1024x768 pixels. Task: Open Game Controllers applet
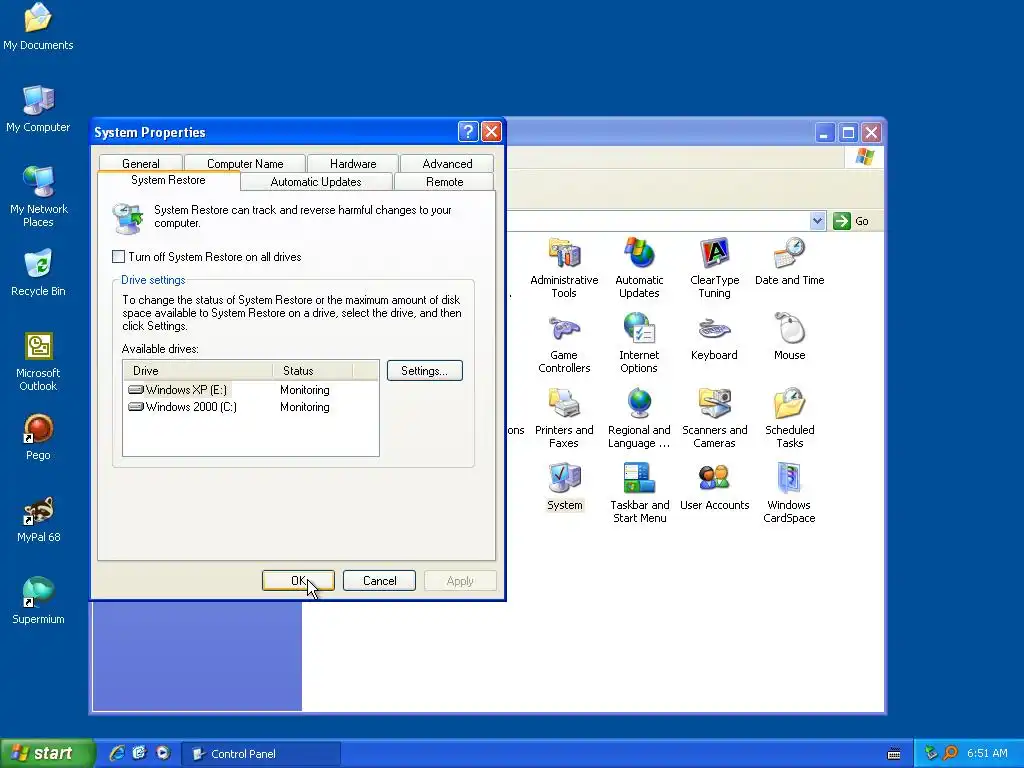564,343
